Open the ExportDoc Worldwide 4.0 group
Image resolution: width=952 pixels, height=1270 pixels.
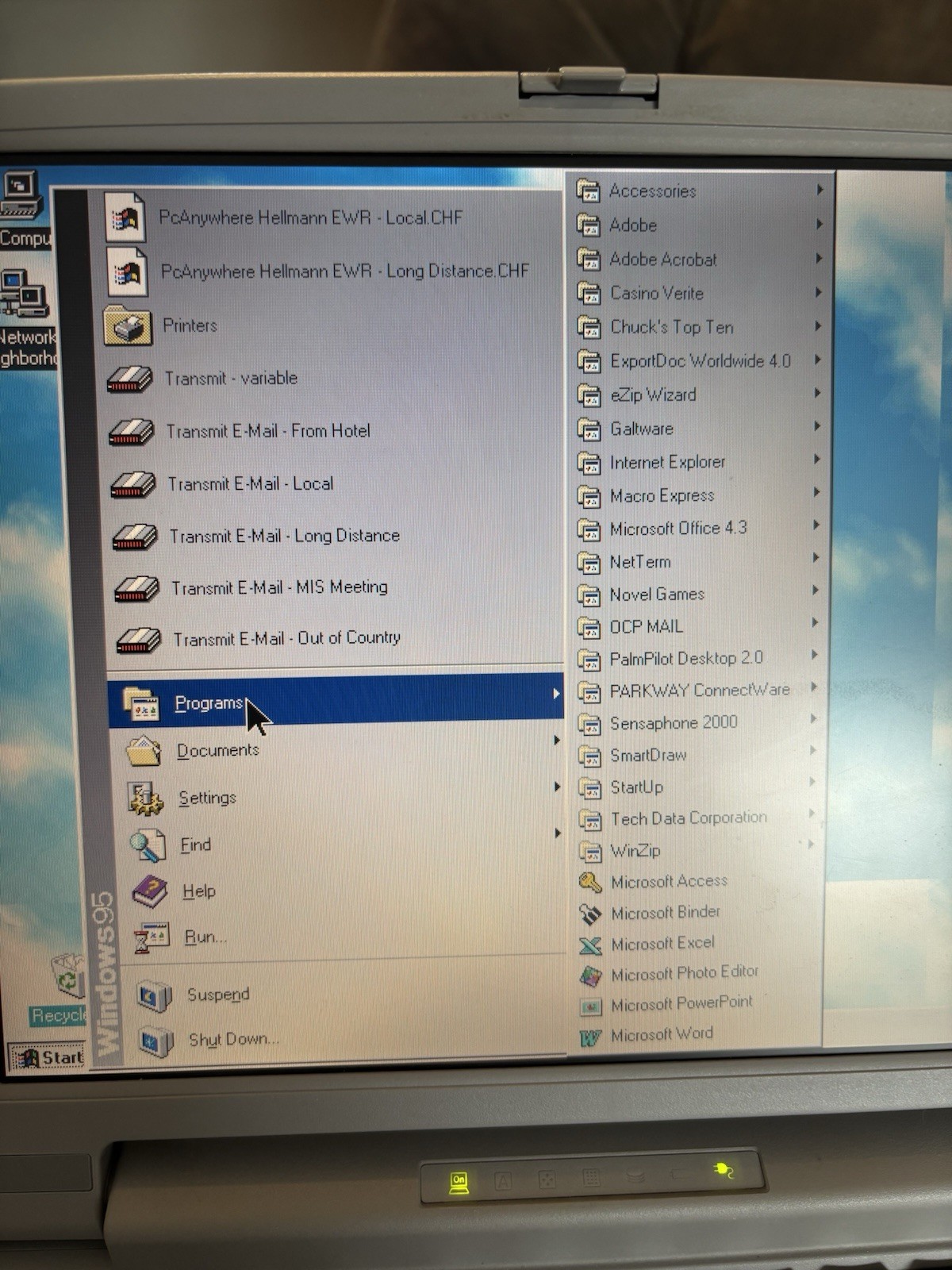[701, 360]
